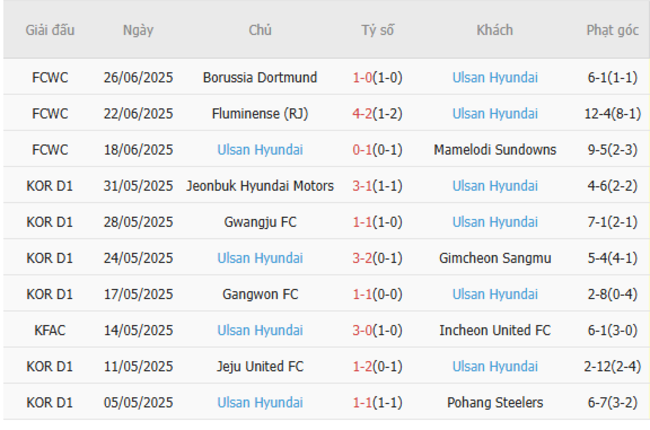Open the Jeonbuk Hyundai Motors team
The height and width of the screenshot is (430, 650).
coord(260,186)
